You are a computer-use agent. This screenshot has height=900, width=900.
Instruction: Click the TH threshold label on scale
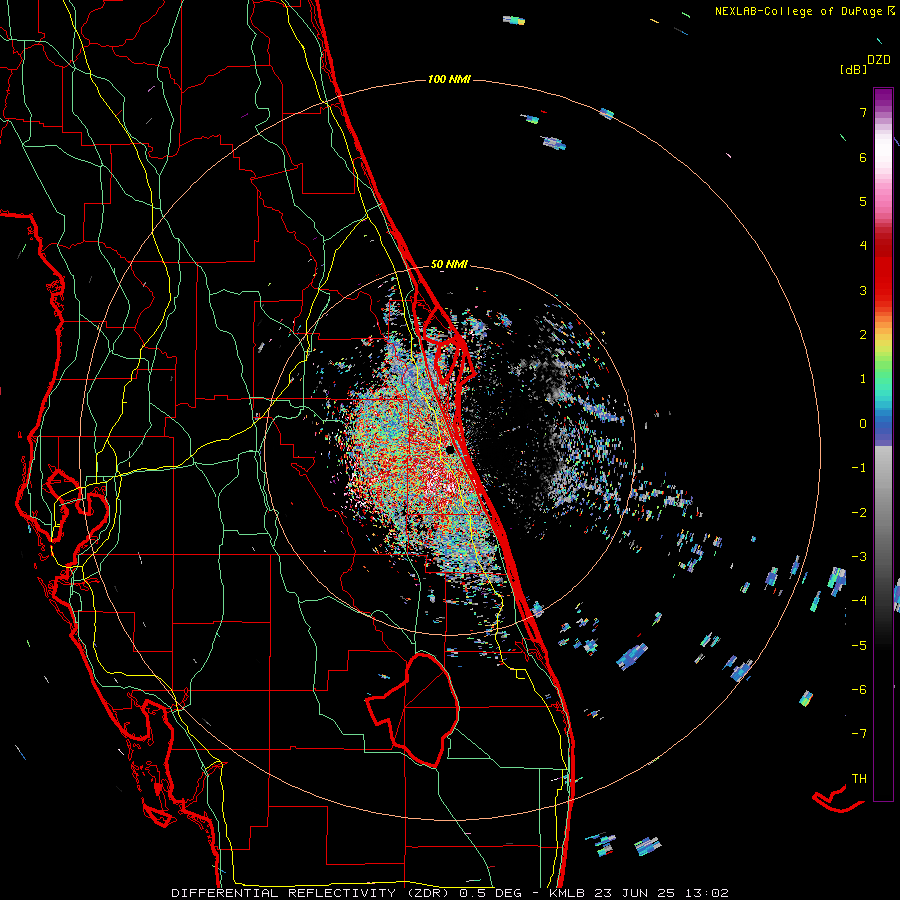pos(859,779)
